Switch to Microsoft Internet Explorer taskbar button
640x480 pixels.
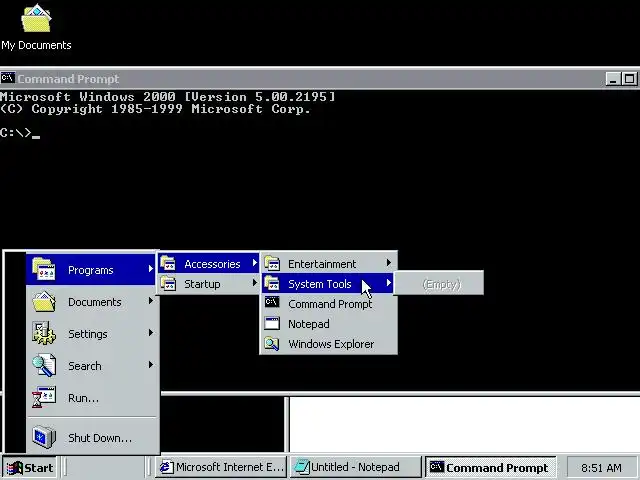[221, 467]
